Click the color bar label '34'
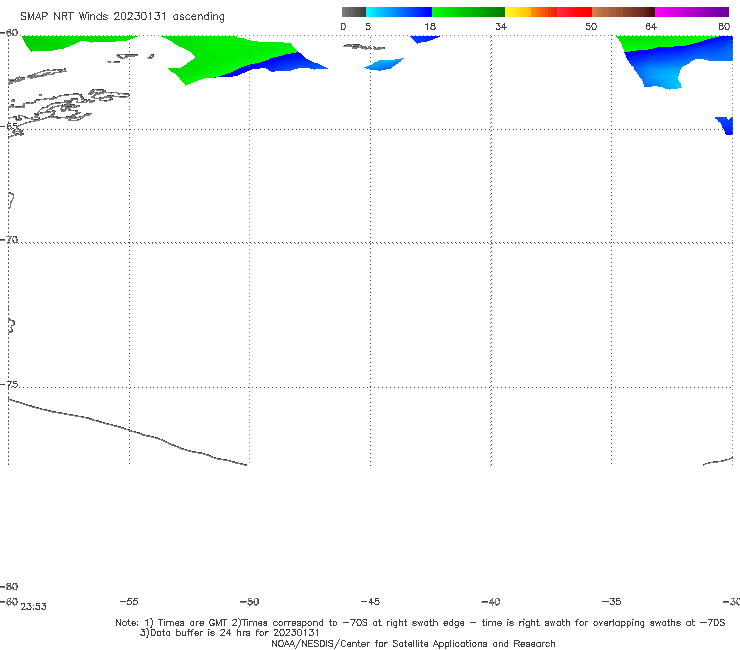Viewport: 740px width, 650px height. coord(501,26)
